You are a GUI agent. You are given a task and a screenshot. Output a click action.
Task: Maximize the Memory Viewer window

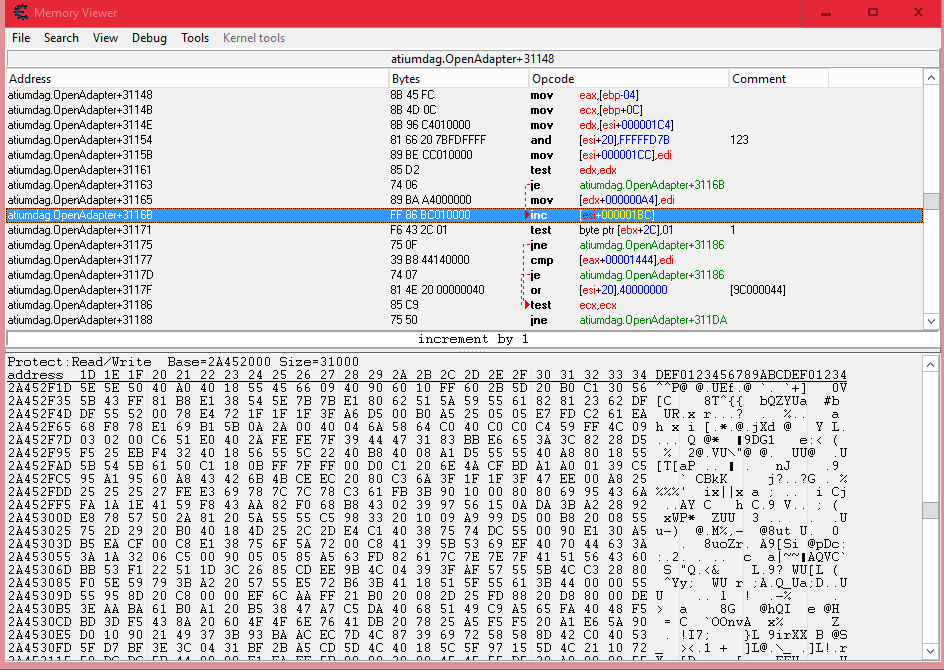click(x=872, y=13)
